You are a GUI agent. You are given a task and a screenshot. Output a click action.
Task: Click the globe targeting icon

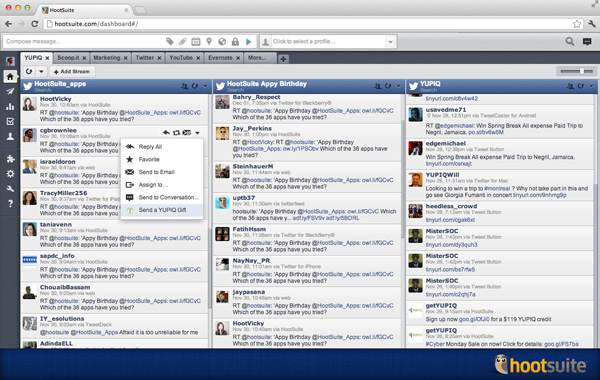pyautogui.click(x=222, y=41)
